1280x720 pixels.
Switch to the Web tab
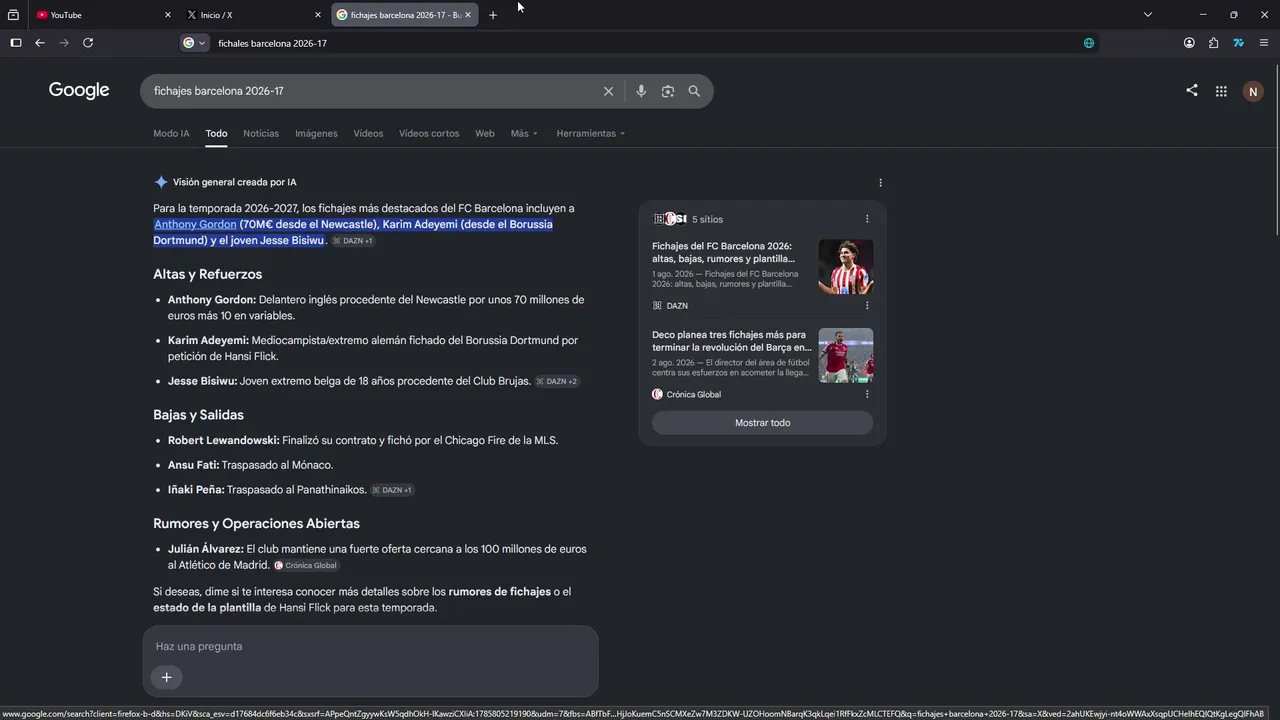pyautogui.click(x=485, y=133)
